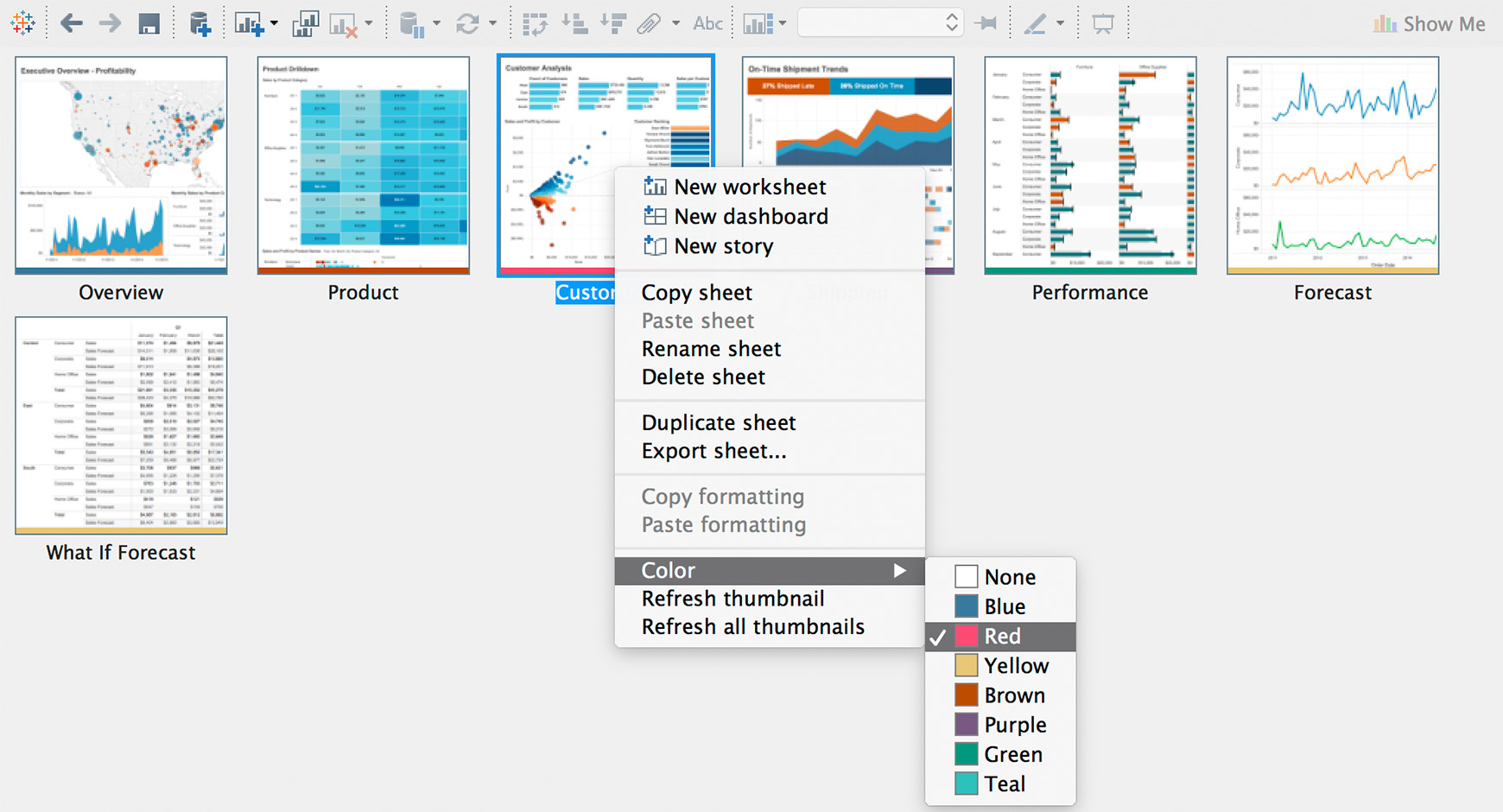Viewport: 1503px width, 812px height.
Task: Click the new worksheet toolbar icon
Action: pyautogui.click(x=248, y=23)
